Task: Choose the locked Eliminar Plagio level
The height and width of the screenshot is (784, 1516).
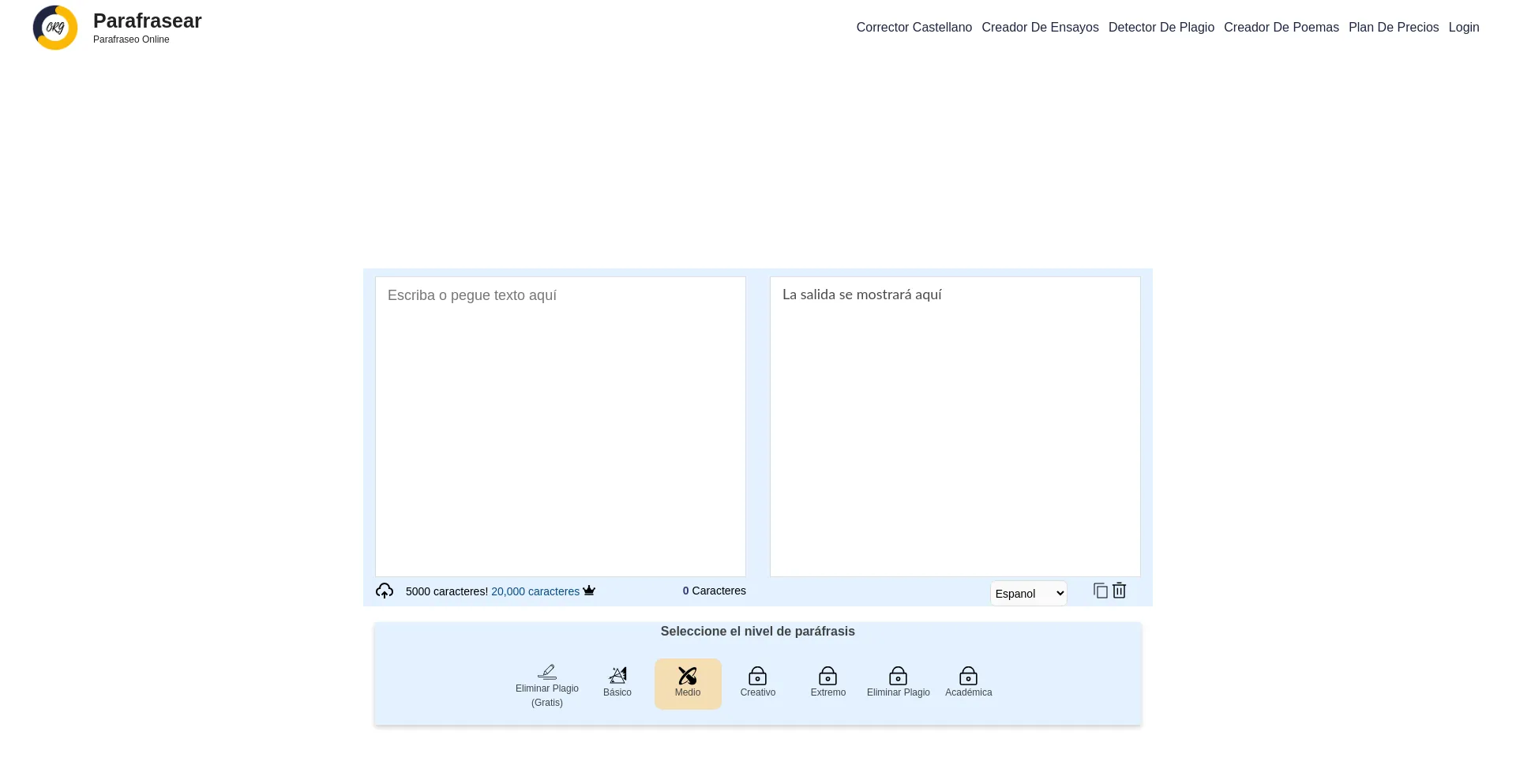Action: coord(899,684)
